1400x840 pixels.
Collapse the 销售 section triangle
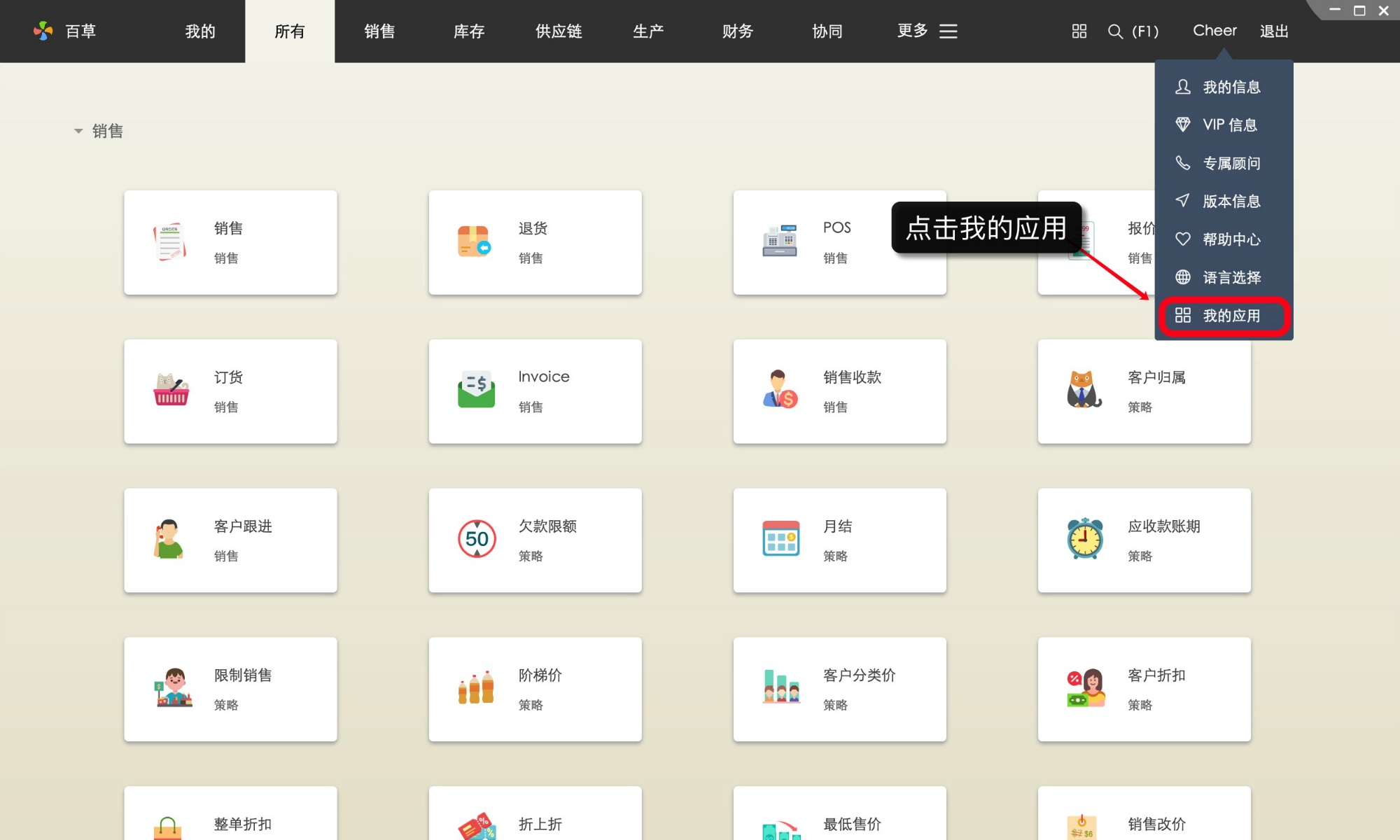(78, 131)
